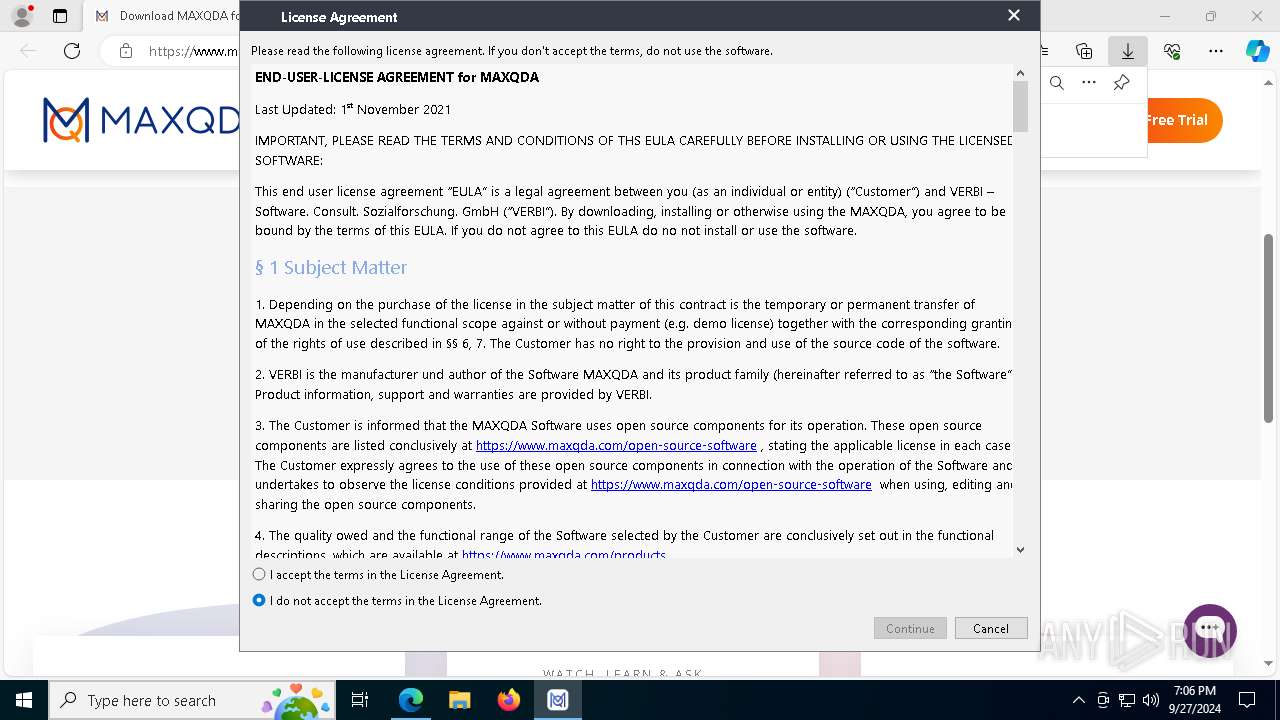The width and height of the screenshot is (1280, 720).
Task: Close the License Agreement dialog
Action: [1013, 15]
